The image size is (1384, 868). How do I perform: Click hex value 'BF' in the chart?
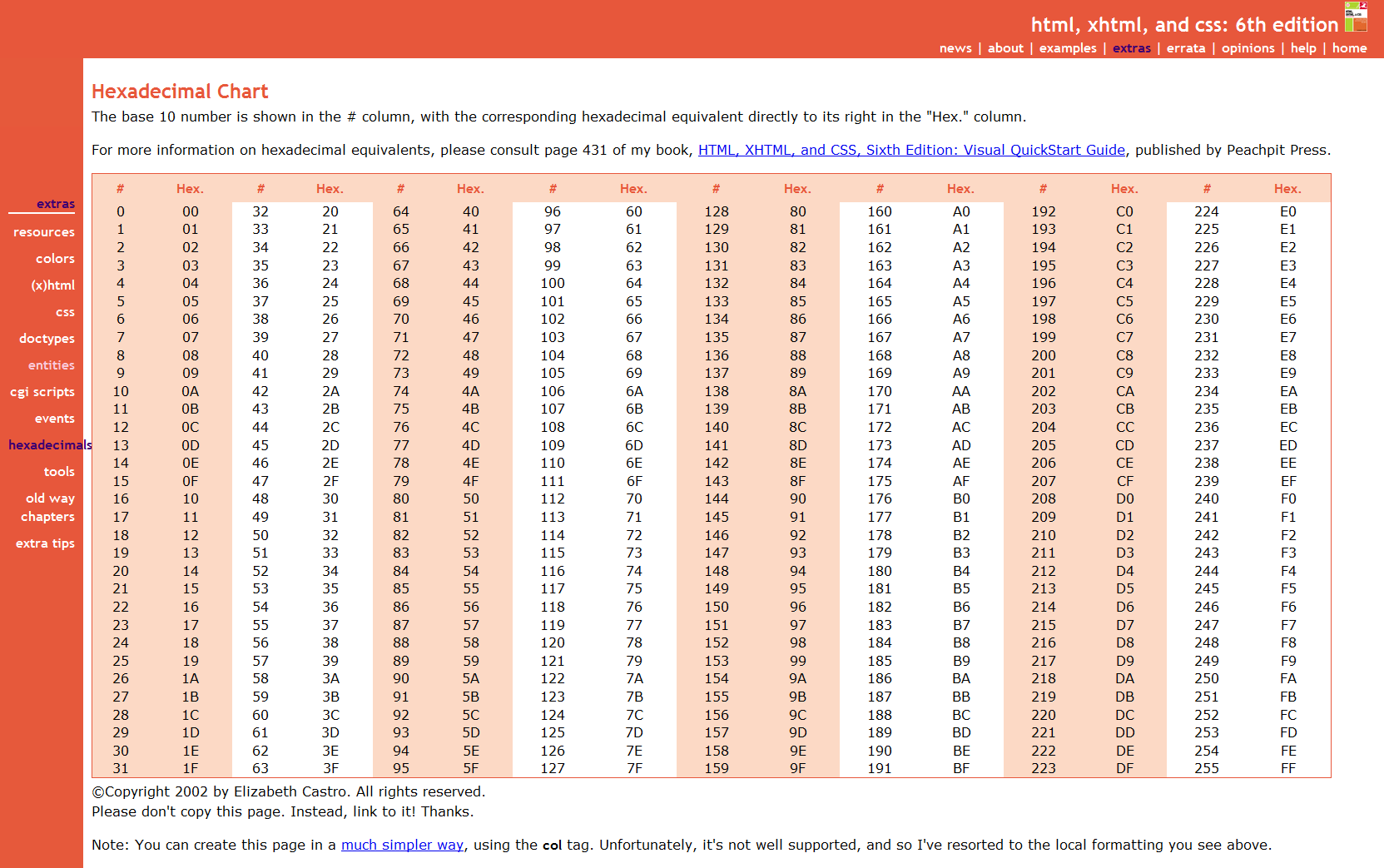coord(961,768)
